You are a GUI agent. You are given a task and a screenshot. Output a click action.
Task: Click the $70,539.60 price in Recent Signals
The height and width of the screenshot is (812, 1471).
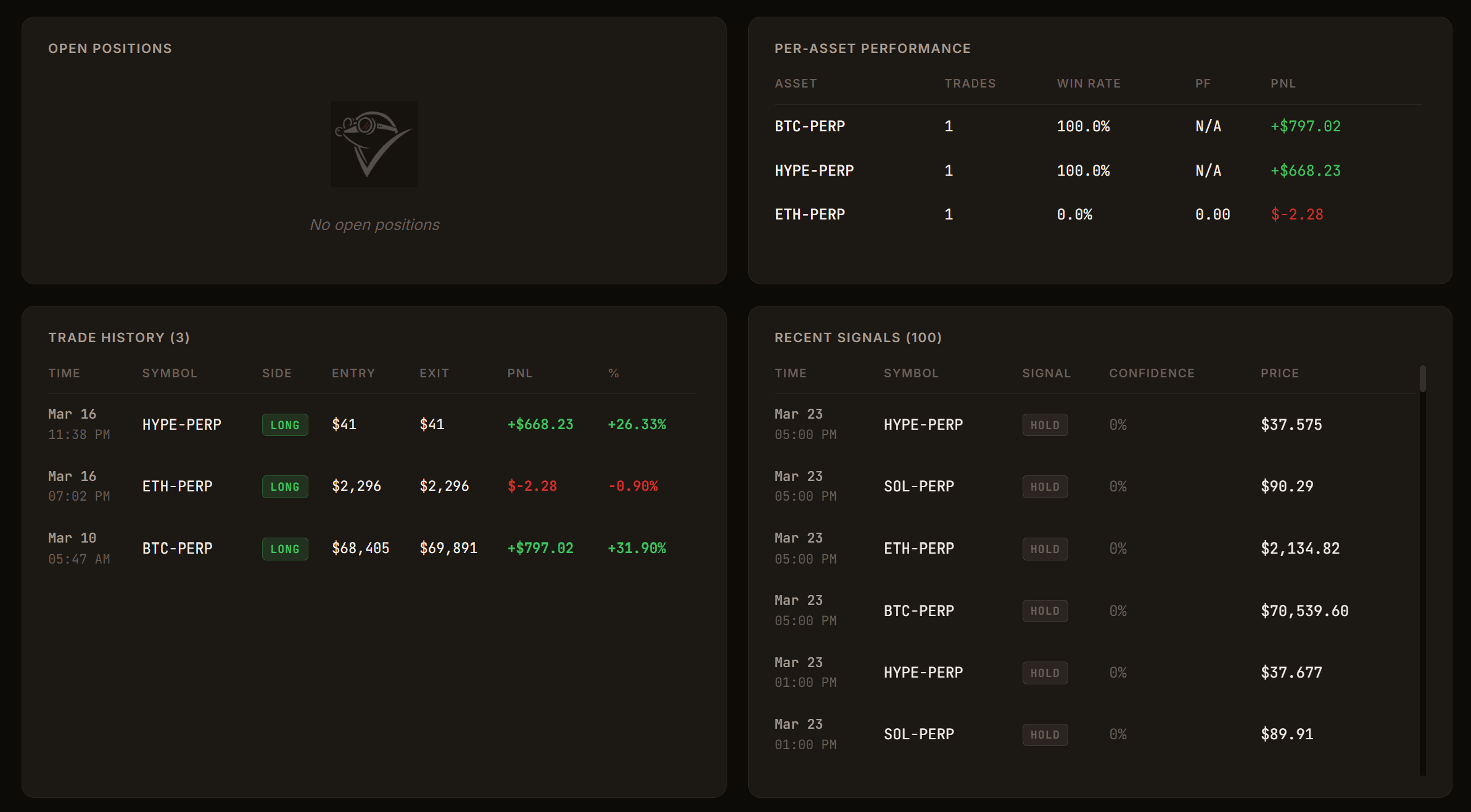(1304, 611)
